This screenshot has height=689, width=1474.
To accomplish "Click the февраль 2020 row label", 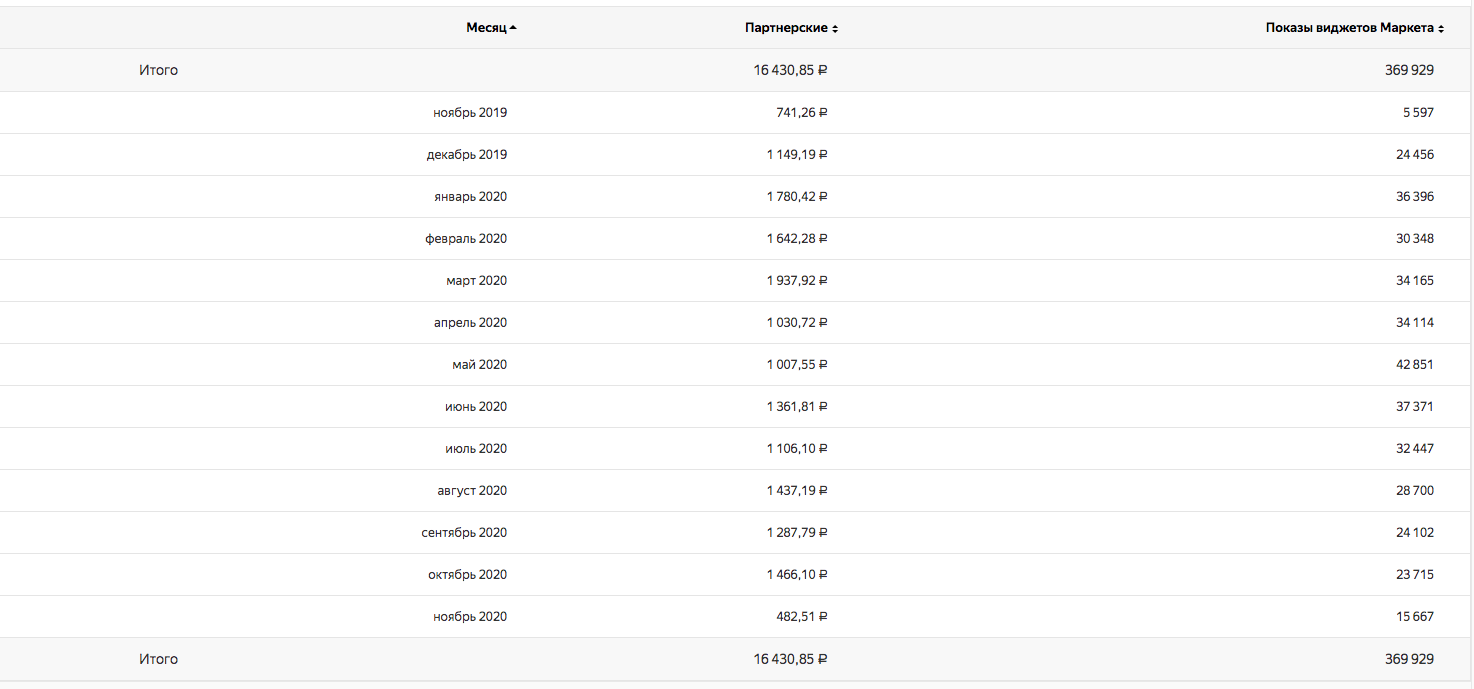I will [x=465, y=239].
